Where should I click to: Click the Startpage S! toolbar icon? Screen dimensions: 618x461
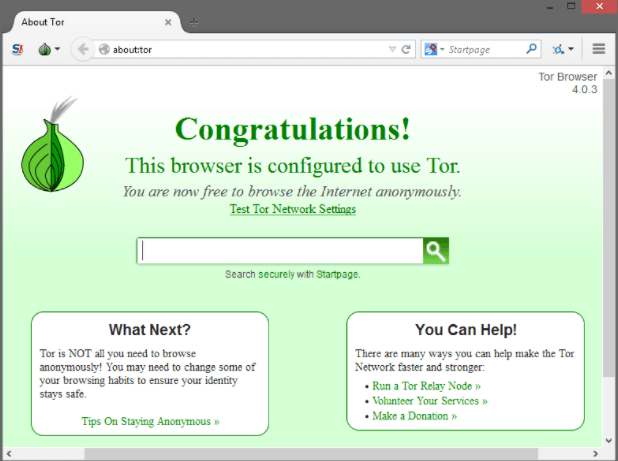pos(17,50)
